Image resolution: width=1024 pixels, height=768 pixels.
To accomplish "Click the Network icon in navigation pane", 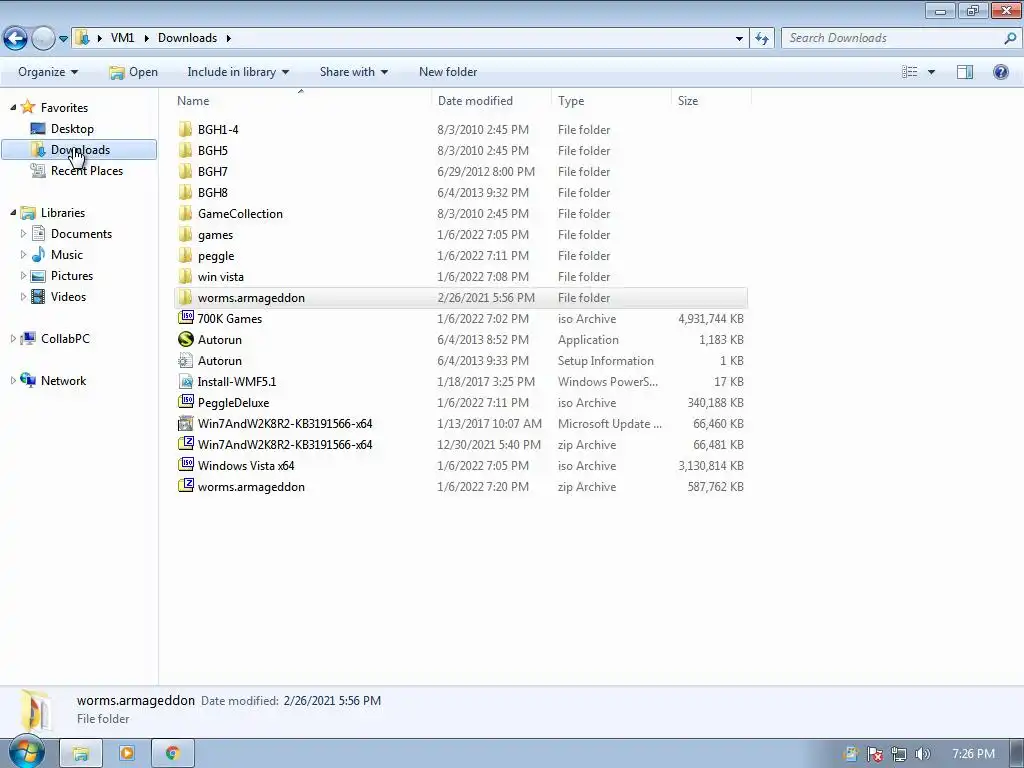I will click(28, 379).
